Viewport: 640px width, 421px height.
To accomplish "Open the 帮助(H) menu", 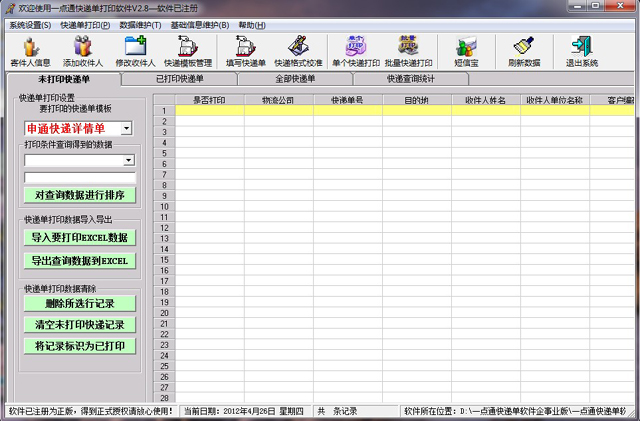I will (252, 25).
